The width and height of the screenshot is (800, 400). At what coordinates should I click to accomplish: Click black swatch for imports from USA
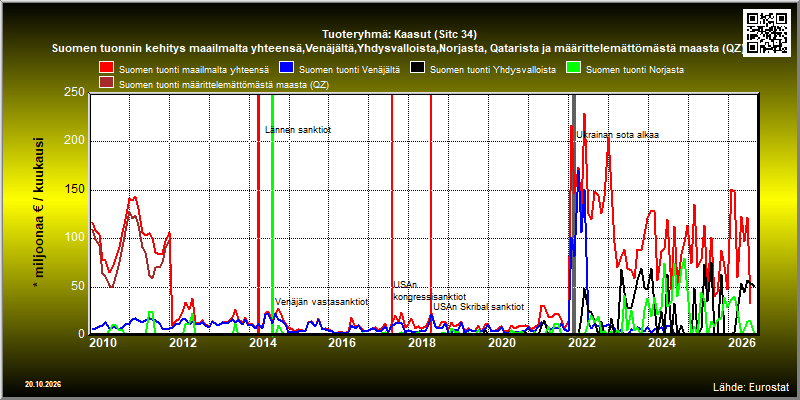(x=418, y=68)
